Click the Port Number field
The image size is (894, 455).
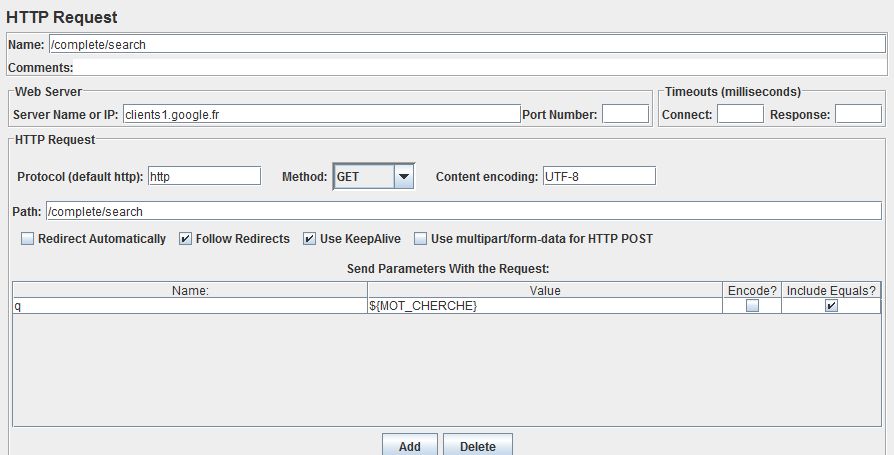coord(625,114)
